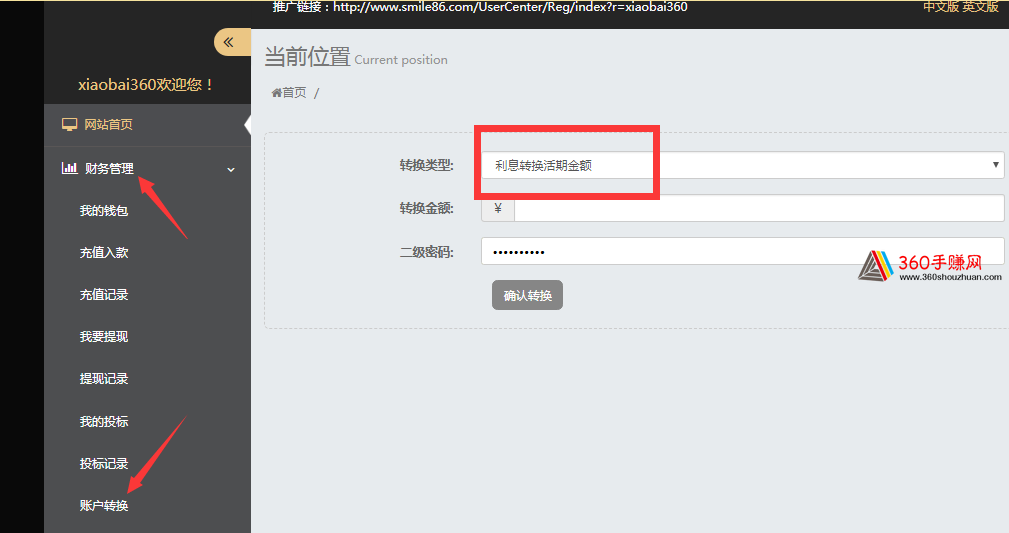This screenshot has width=1009, height=533.
Task: Open 网站首页 in sidebar
Action: coord(108,124)
